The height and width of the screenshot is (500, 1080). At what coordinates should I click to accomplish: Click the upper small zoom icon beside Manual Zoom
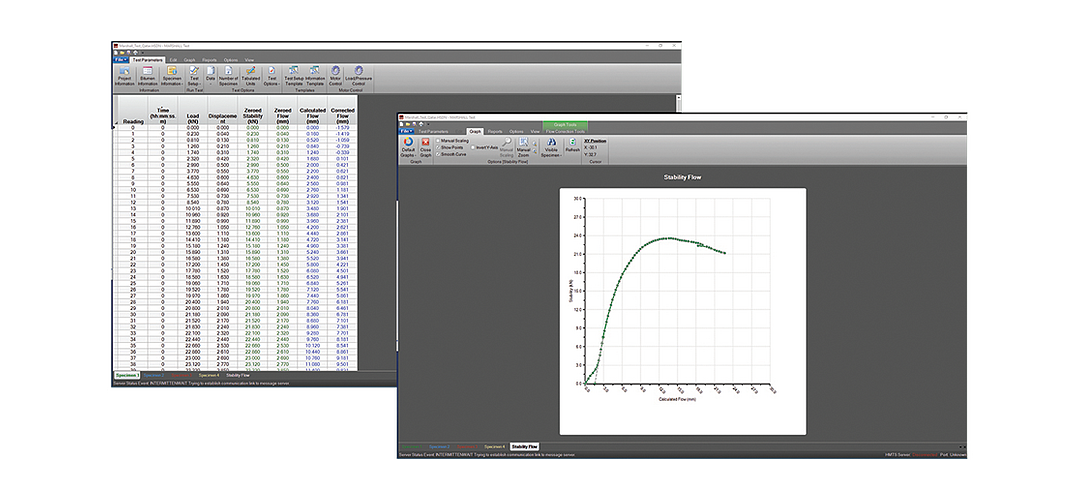tap(535, 143)
